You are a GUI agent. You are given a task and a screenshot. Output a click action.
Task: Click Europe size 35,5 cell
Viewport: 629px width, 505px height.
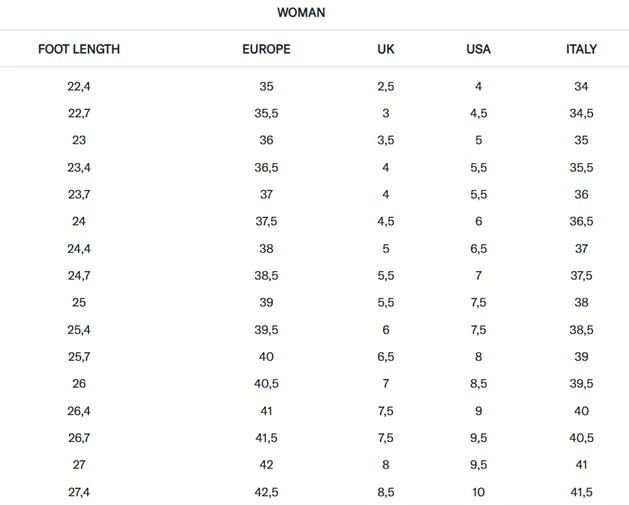click(x=266, y=113)
